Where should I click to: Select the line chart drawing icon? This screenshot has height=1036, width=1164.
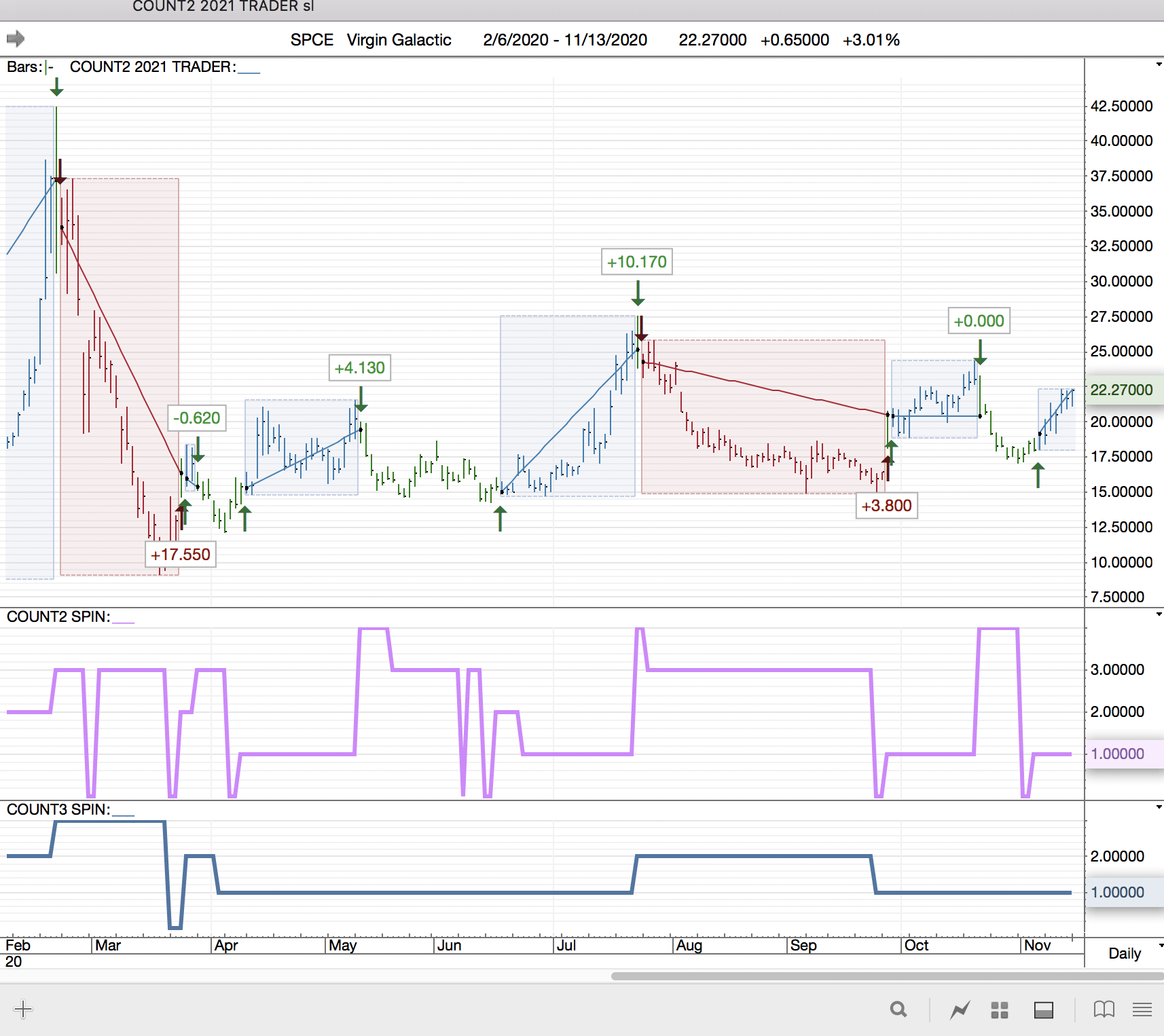tap(960, 1010)
